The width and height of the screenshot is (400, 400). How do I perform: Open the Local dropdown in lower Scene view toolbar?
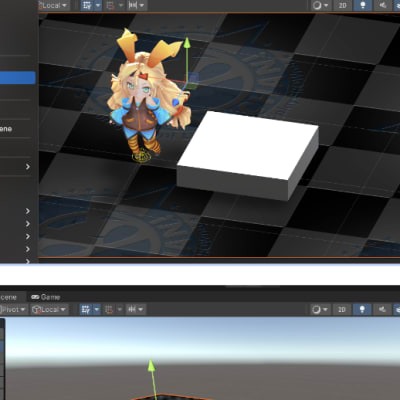click(50, 310)
